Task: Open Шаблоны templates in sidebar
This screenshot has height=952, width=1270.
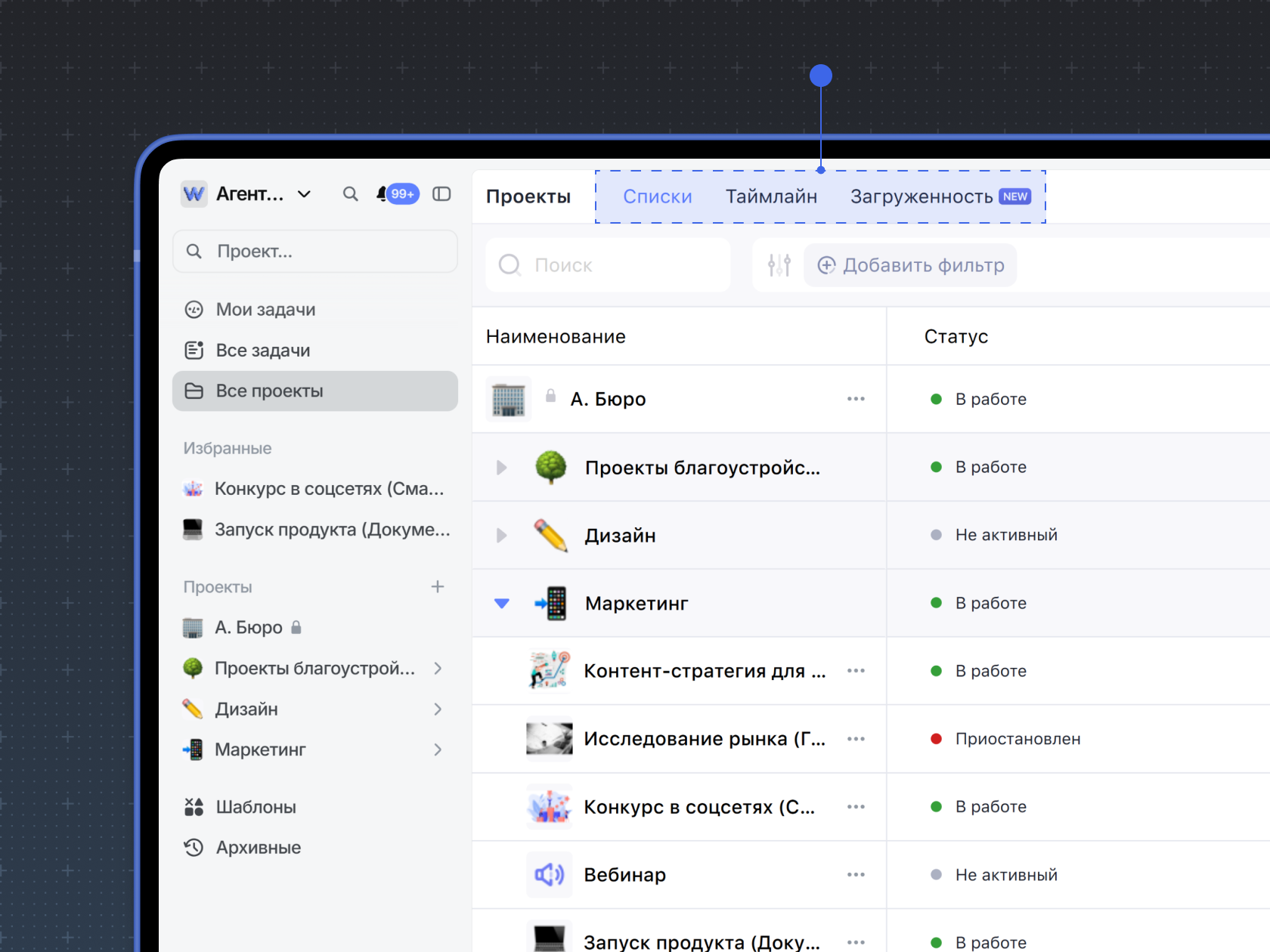Action: pos(256,807)
